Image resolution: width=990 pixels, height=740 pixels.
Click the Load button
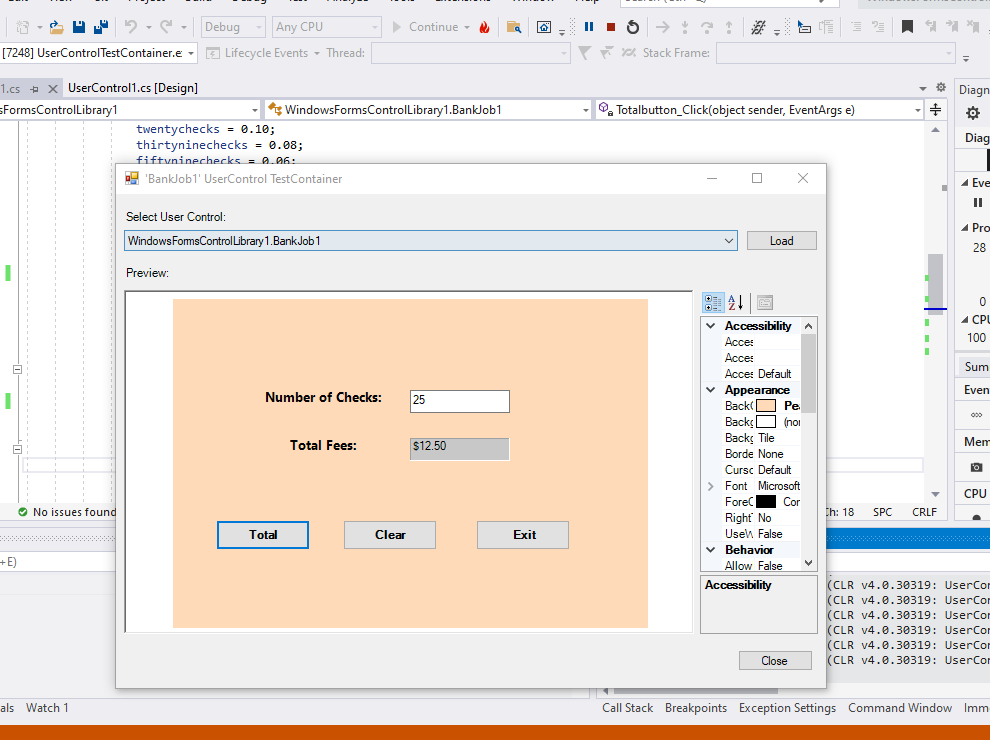782,241
